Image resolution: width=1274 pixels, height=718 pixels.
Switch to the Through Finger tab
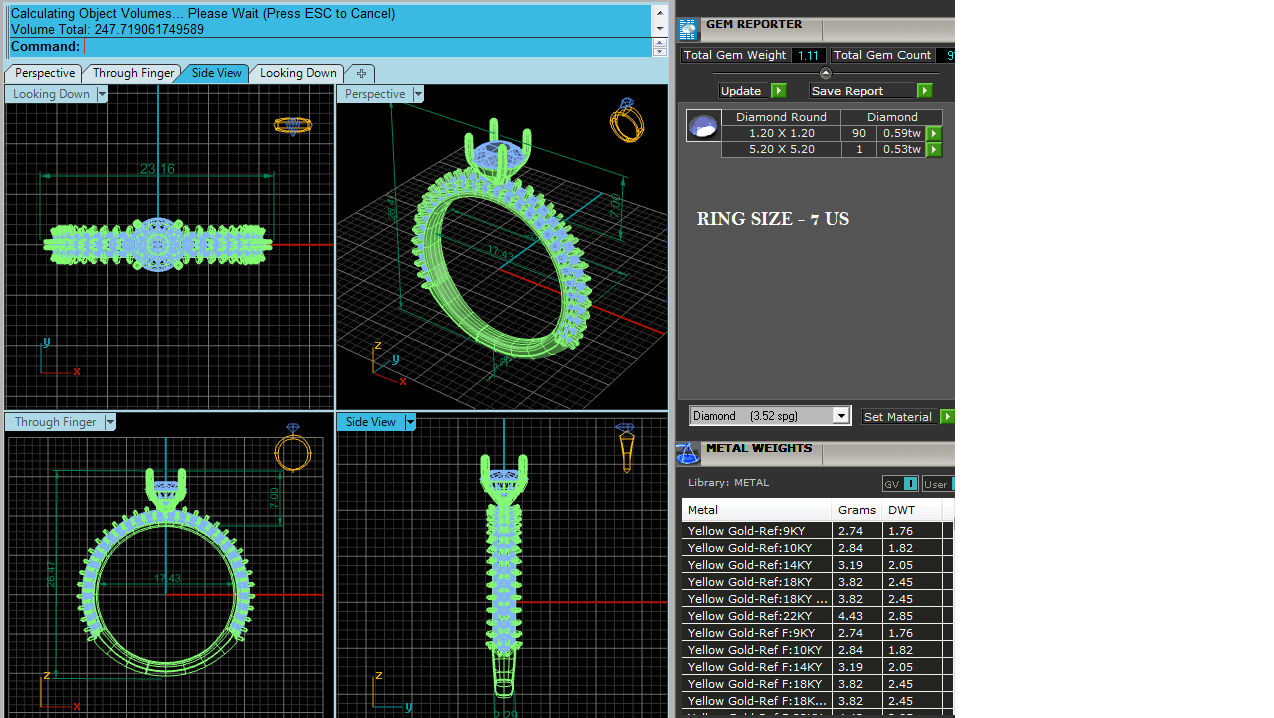[133, 73]
